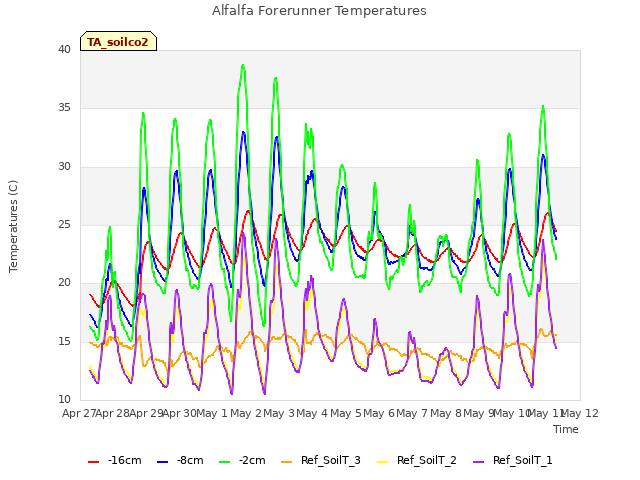The image size is (640, 480).
Task: Click the 40 y-axis tick label
Action: (x=64, y=50)
